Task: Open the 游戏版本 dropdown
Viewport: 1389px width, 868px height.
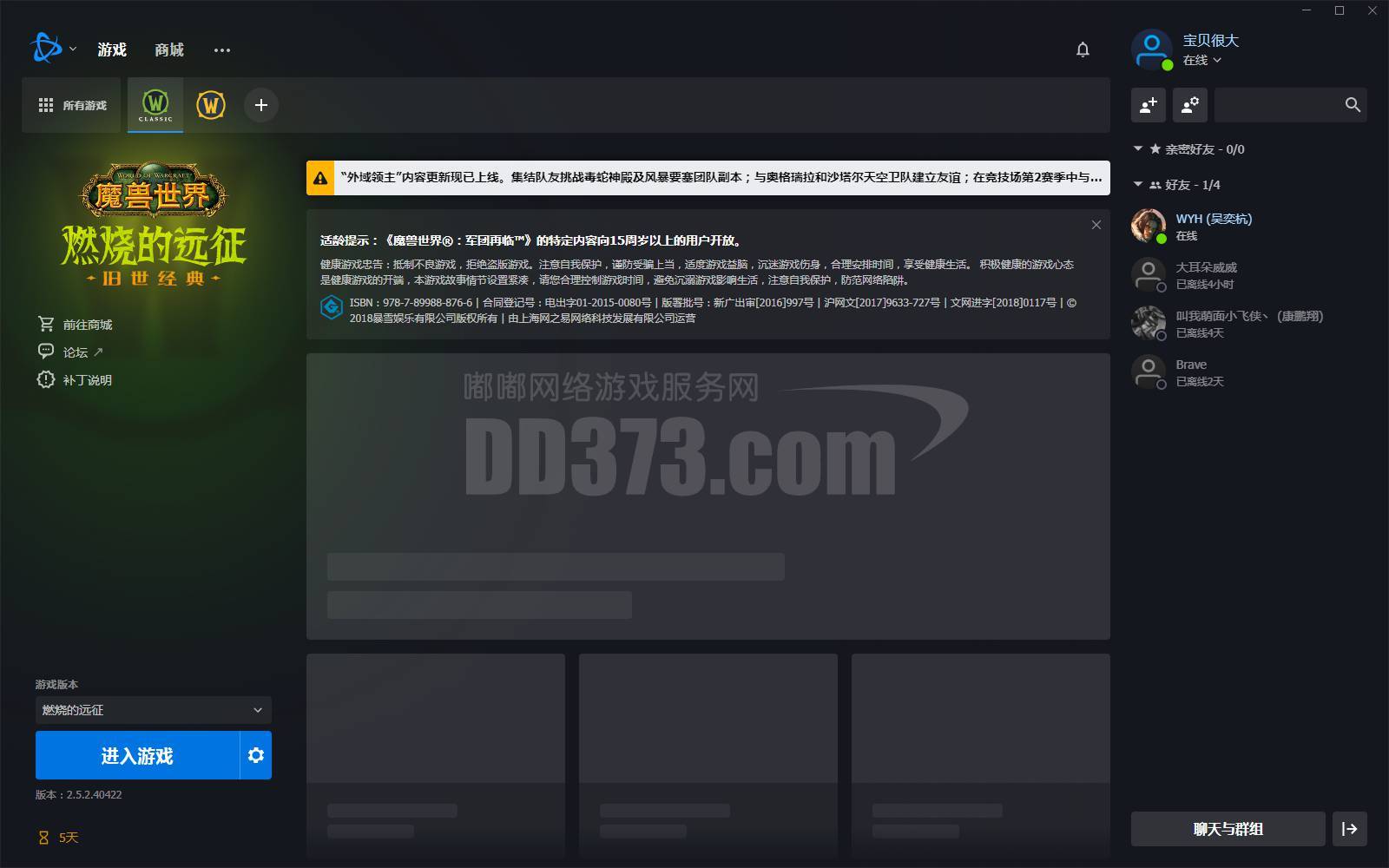Action: pyautogui.click(x=154, y=710)
